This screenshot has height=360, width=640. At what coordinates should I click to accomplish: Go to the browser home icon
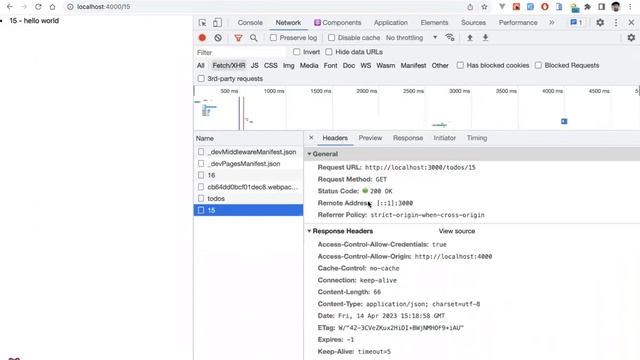point(52,7)
